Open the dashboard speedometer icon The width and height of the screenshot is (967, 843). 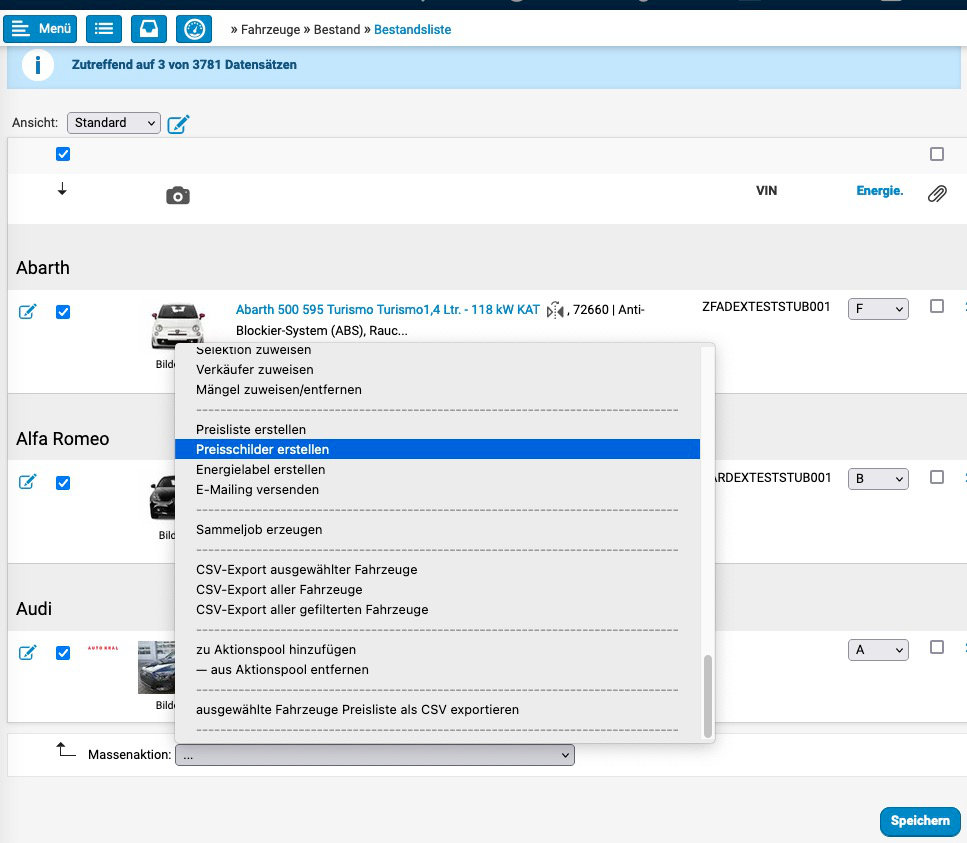(194, 29)
